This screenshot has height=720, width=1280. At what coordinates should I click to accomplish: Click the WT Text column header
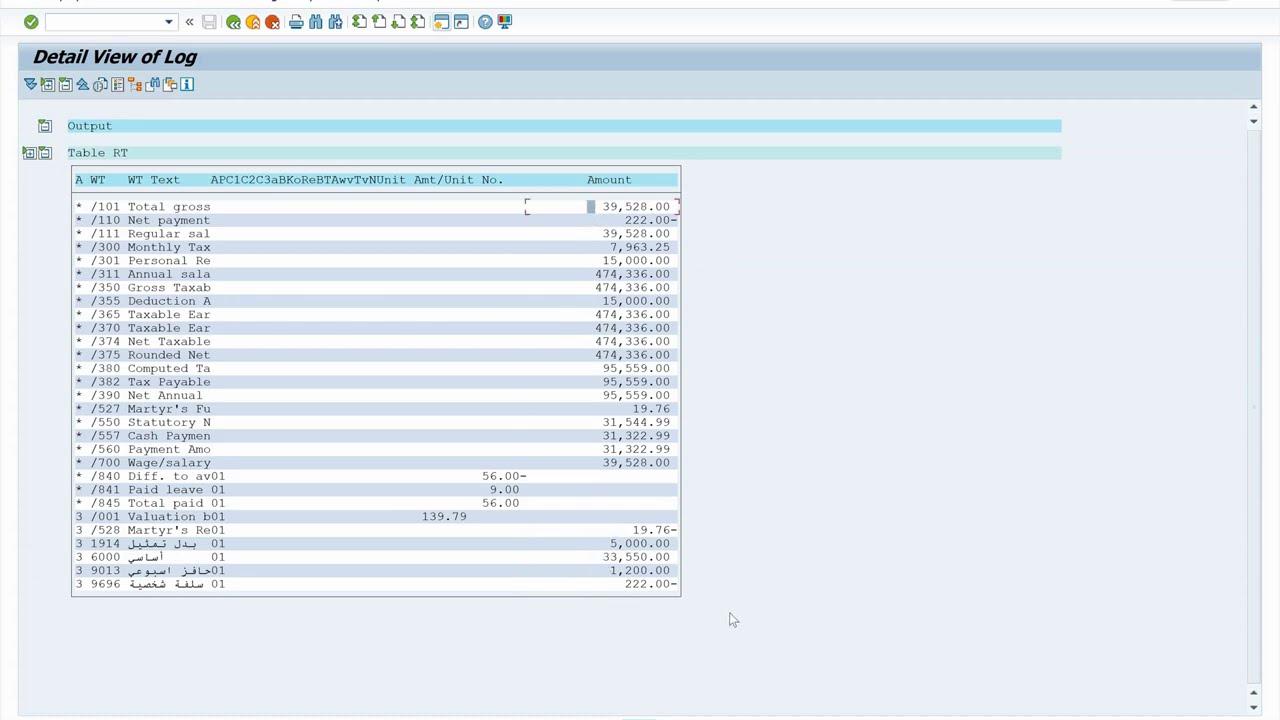[x=153, y=180]
